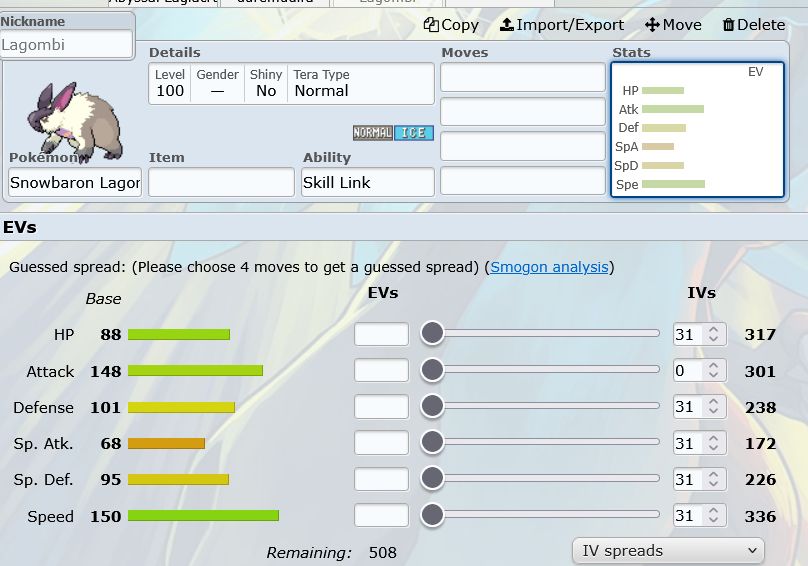Click the Shiny No detail
The width and height of the screenshot is (808, 566).
(266, 84)
